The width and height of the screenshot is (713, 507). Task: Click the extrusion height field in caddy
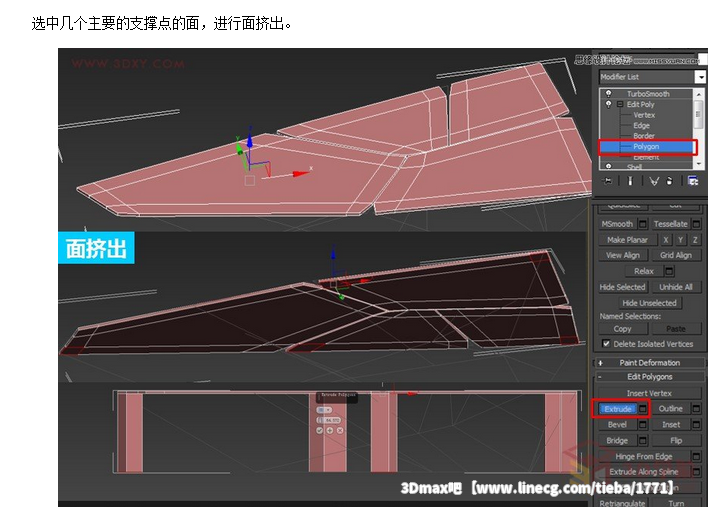329,420
